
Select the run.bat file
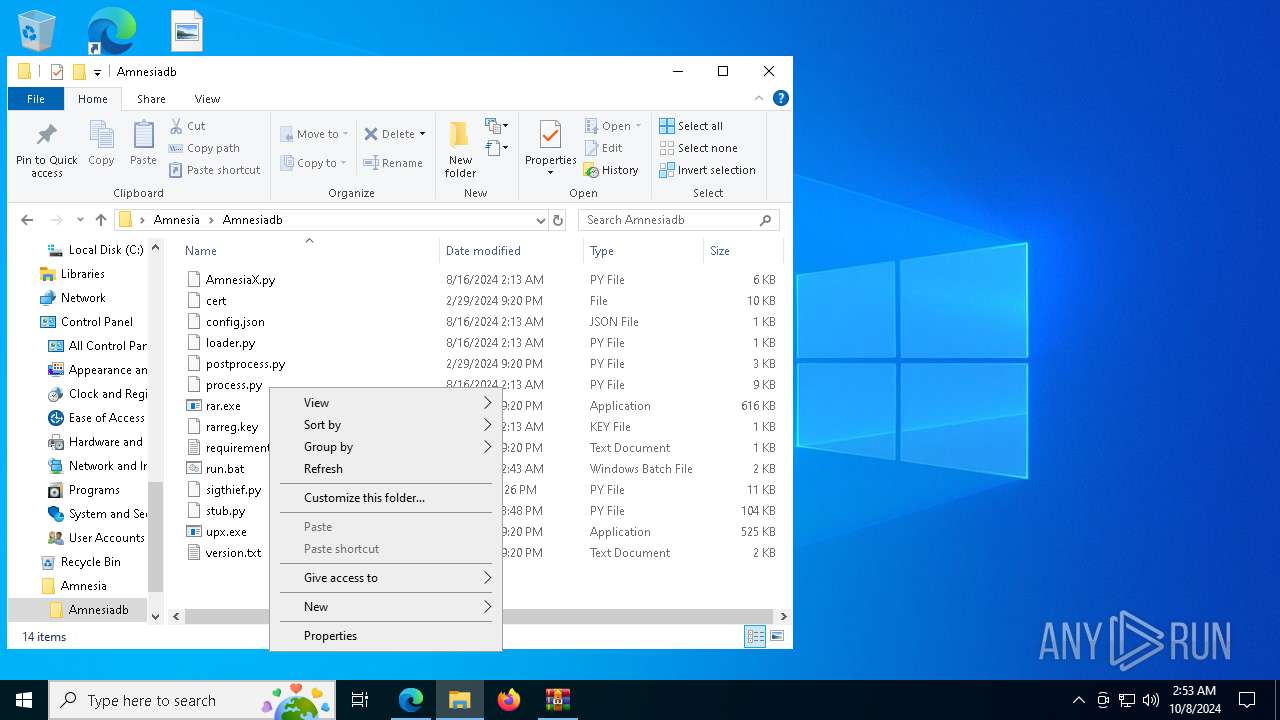(225, 469)
